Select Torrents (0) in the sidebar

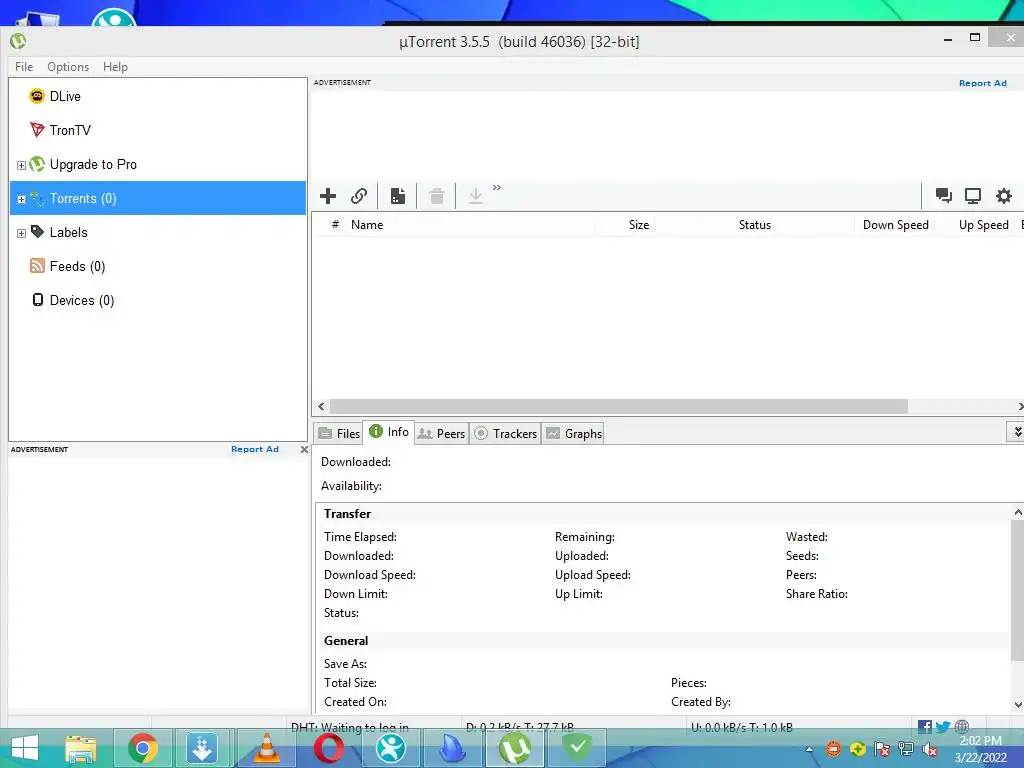157,199
